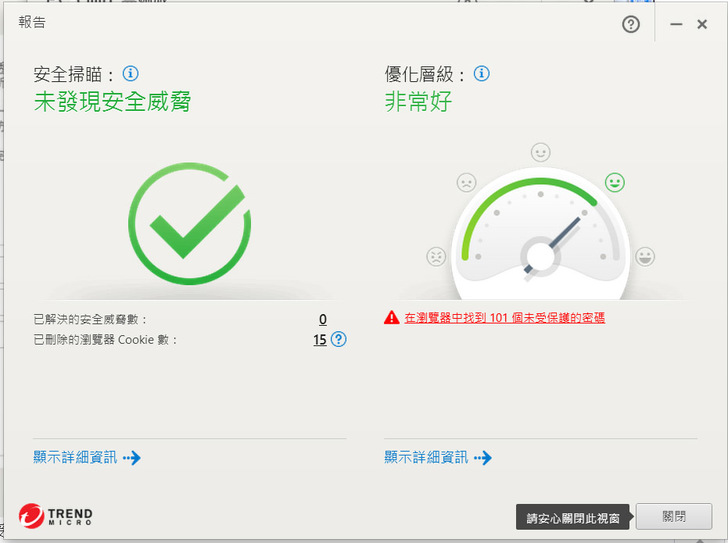Screen dimensions: 728x543
Task: Click resolved security threats count 0
Action: pyautogui.click(x=322, y=319)
